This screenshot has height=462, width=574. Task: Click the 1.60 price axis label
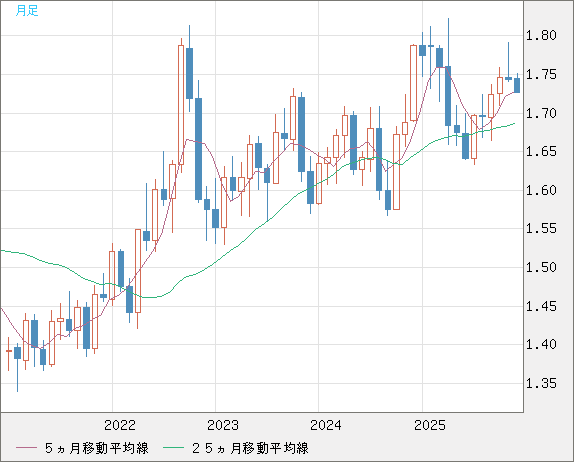(x=541, y=190)
